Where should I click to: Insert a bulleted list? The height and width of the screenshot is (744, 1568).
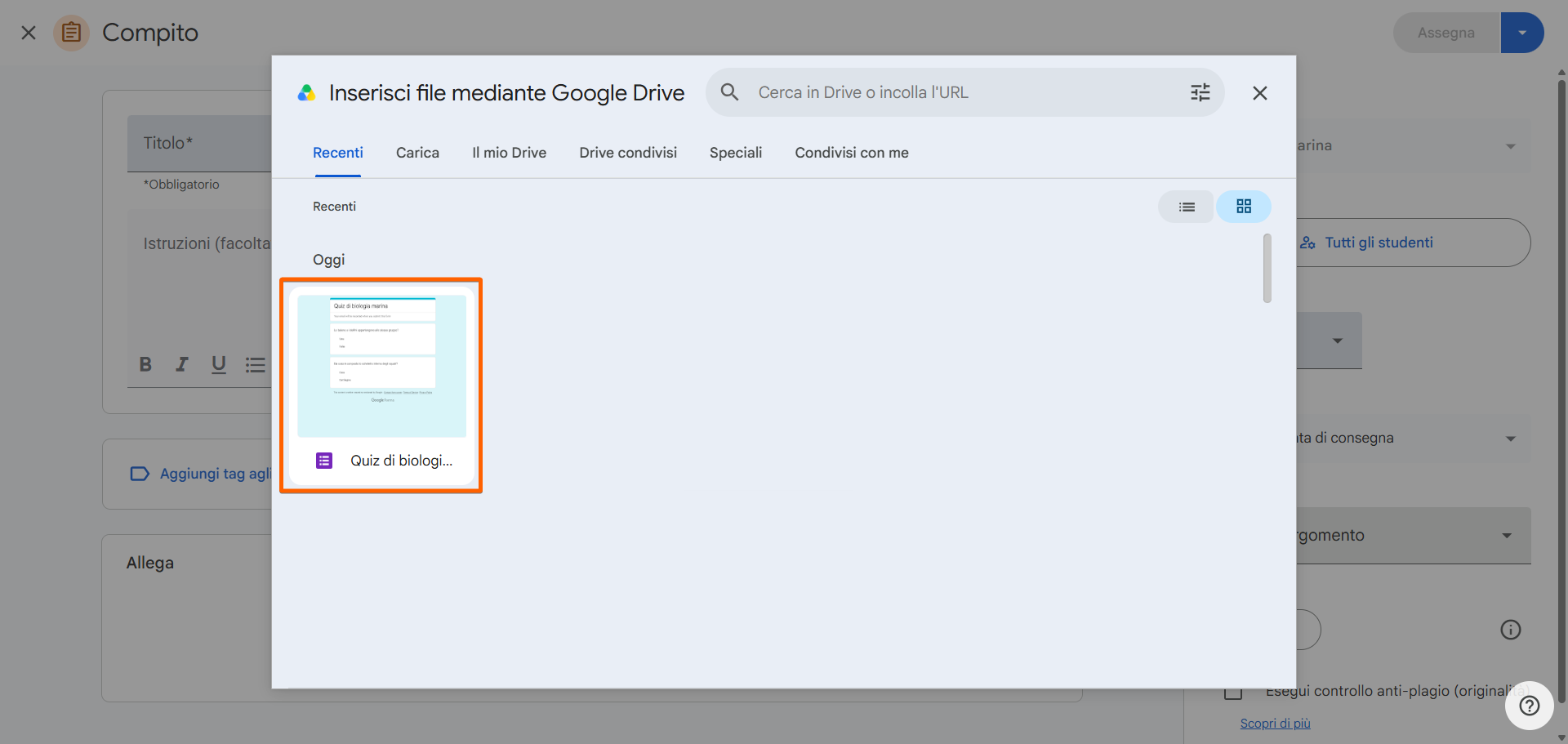[x=255, y=365]
